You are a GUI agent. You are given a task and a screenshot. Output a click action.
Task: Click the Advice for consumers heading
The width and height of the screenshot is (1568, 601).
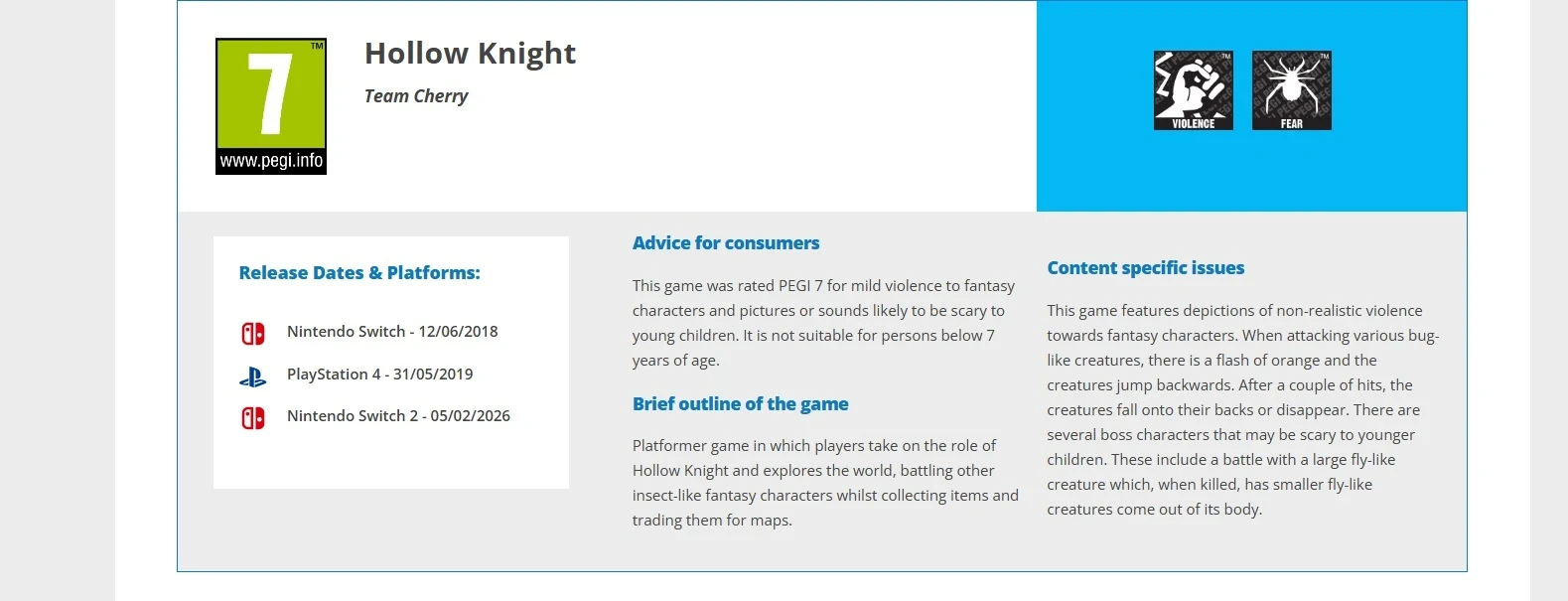click(x=726, y=243)
